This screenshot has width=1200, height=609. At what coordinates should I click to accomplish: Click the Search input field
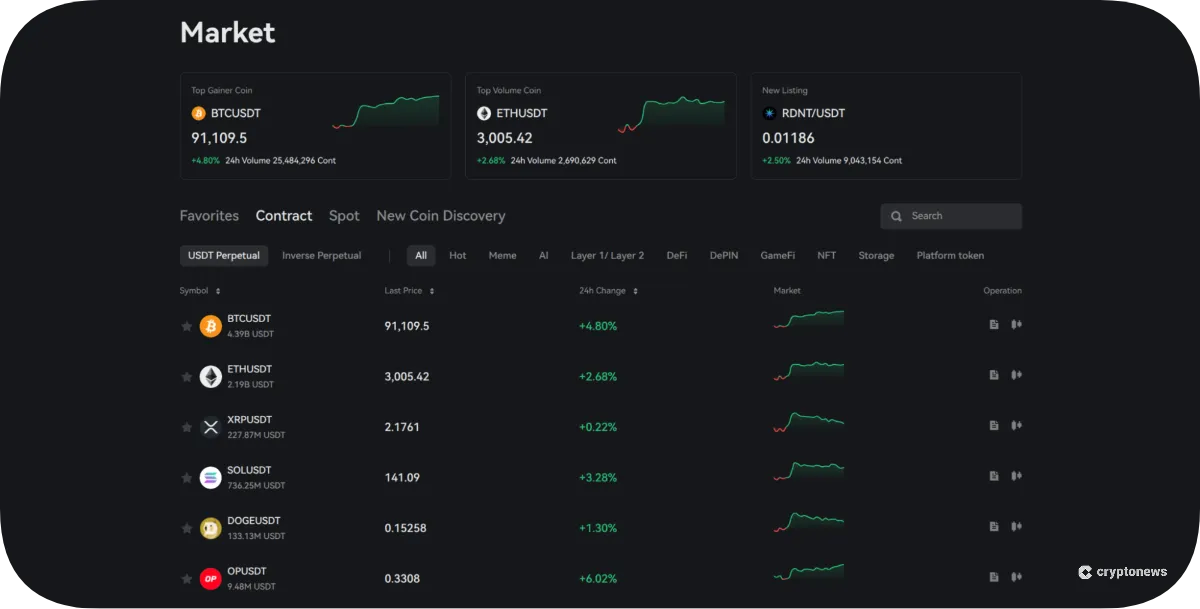(950, 216)
